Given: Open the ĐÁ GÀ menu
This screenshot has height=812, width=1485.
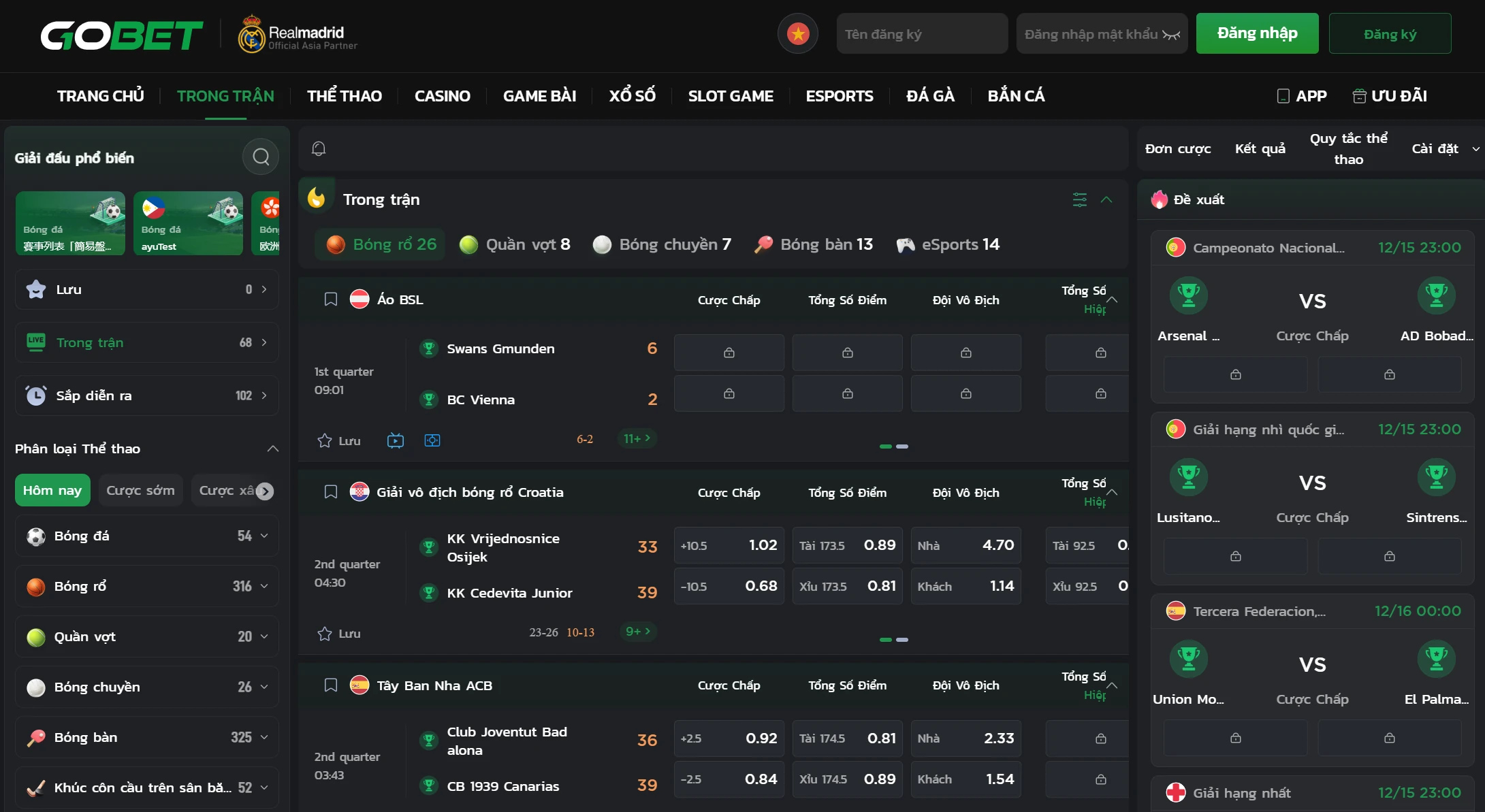Looking at the screenshot, I should (x=931, y=96).
